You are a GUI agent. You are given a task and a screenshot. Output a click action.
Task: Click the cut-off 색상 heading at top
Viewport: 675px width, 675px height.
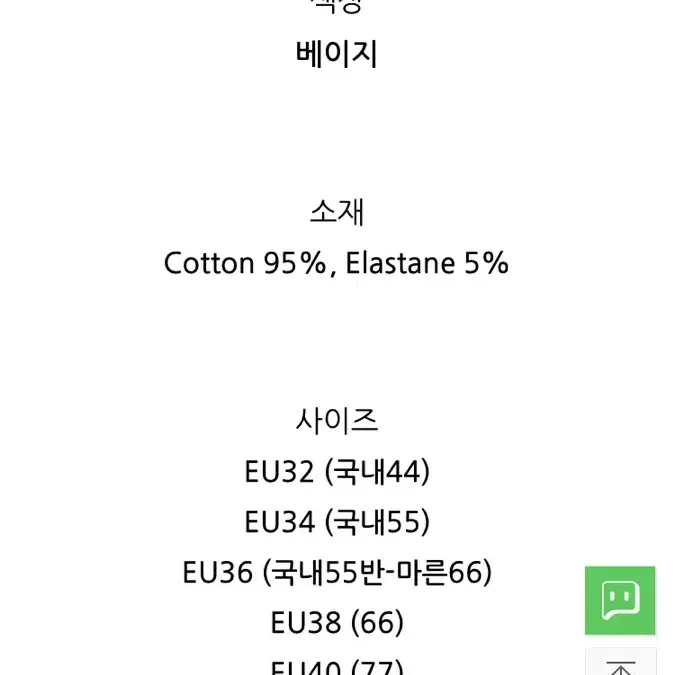point(337,6)
